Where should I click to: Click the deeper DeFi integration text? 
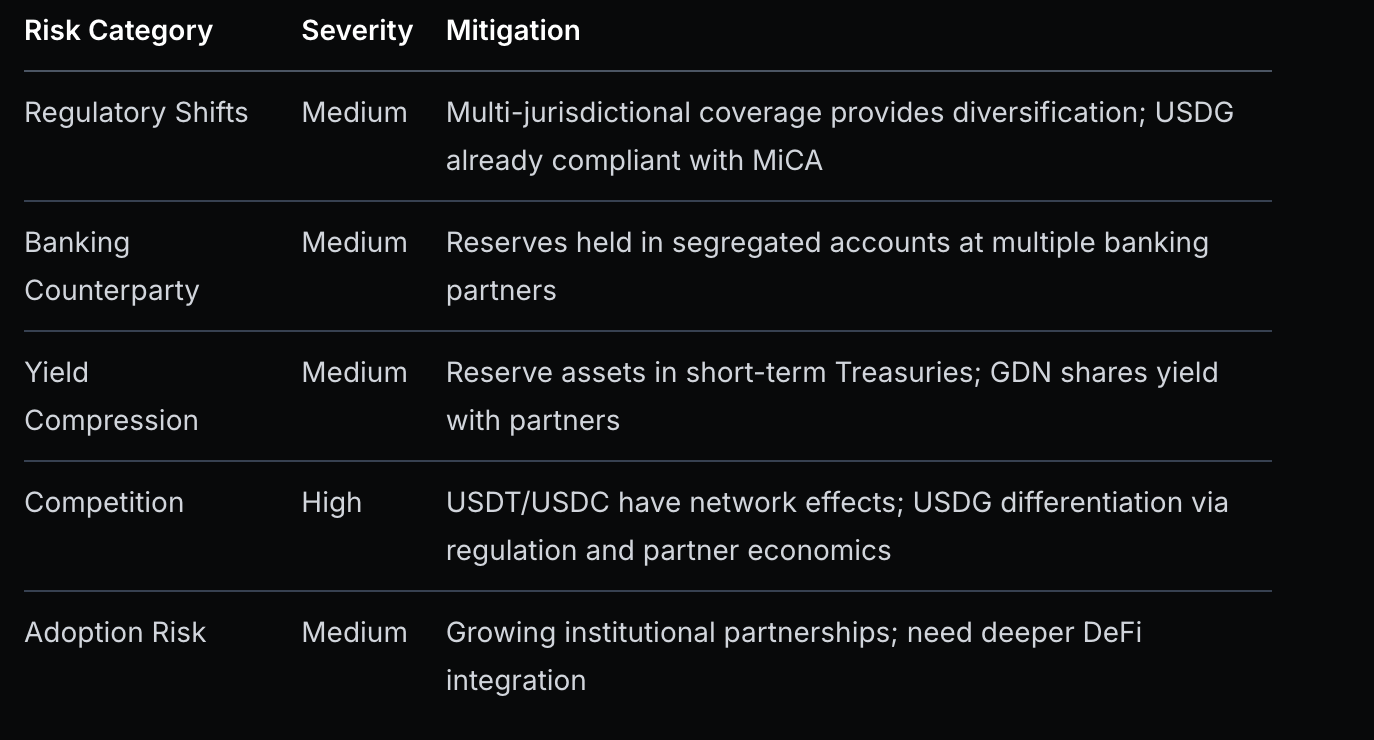pyautogui.click(x=794, y=656)
